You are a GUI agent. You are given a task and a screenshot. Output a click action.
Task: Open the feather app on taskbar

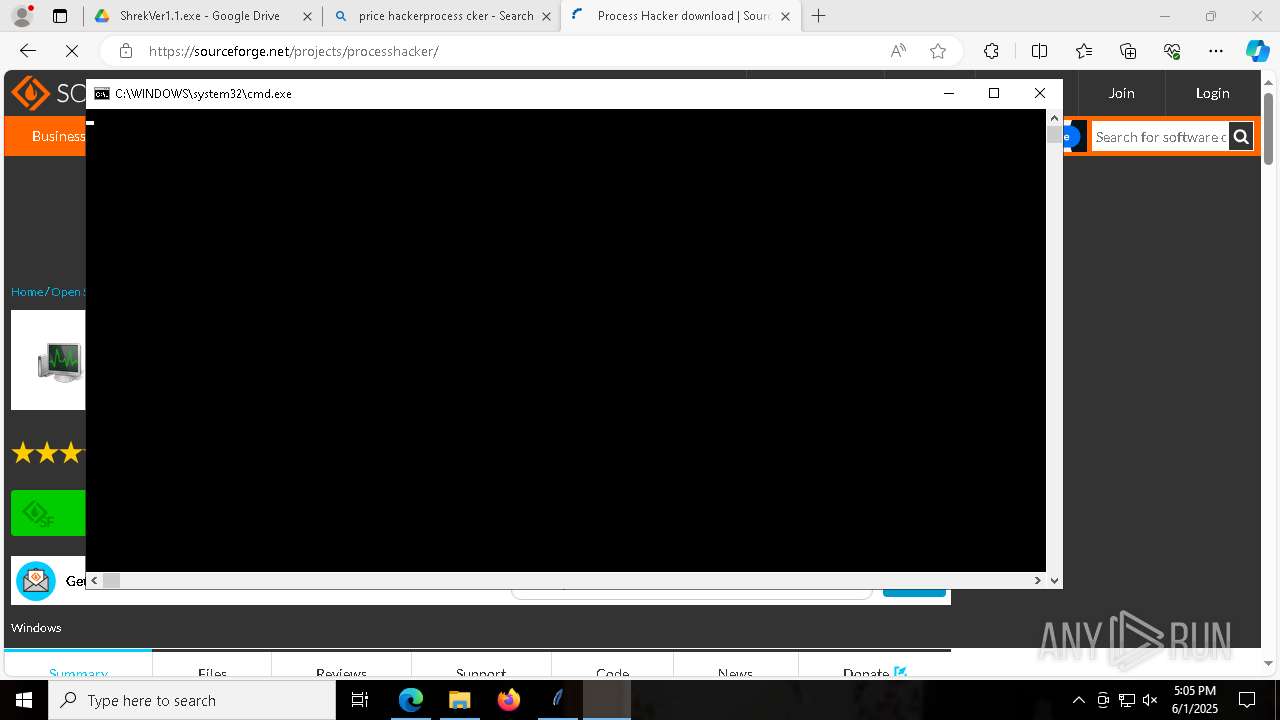558,700
